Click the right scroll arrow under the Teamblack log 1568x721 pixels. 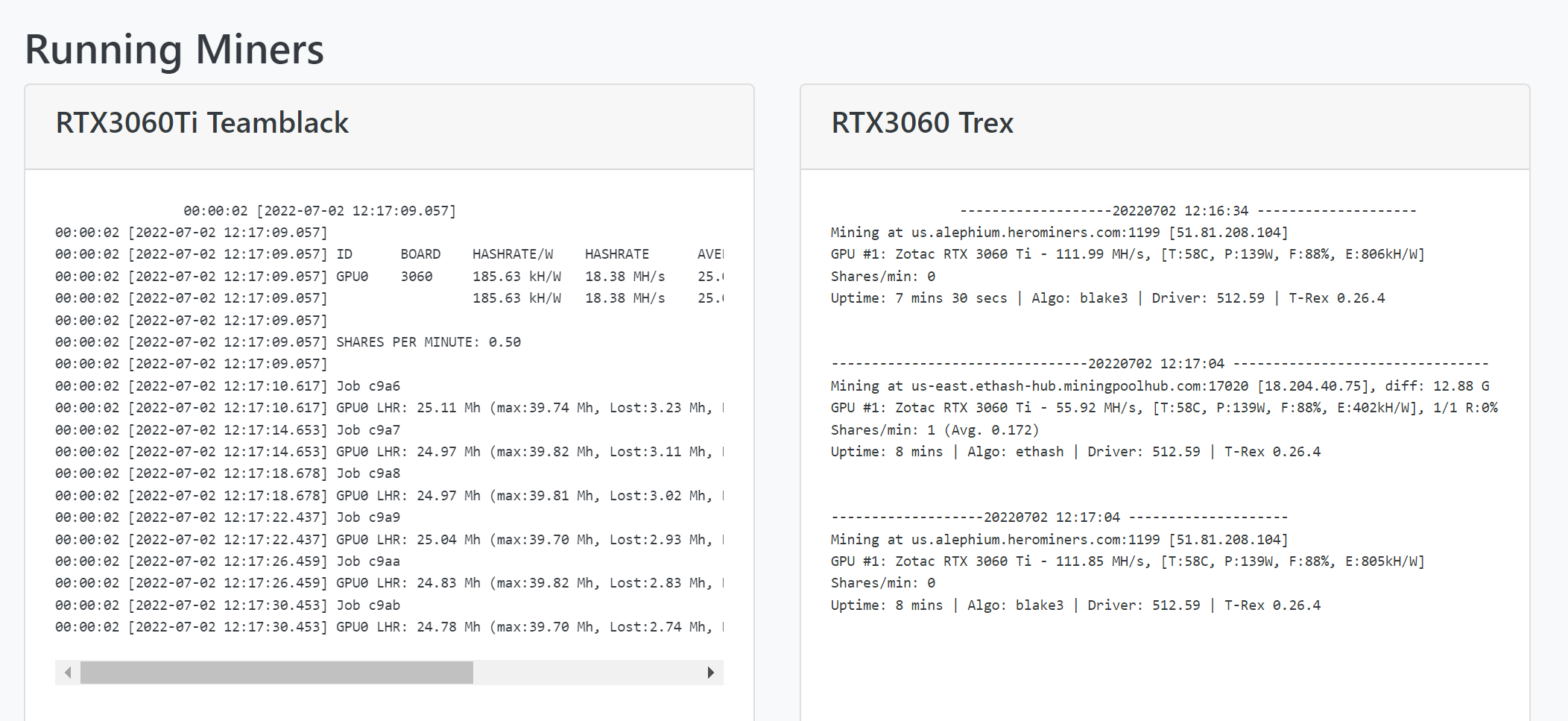712,672
